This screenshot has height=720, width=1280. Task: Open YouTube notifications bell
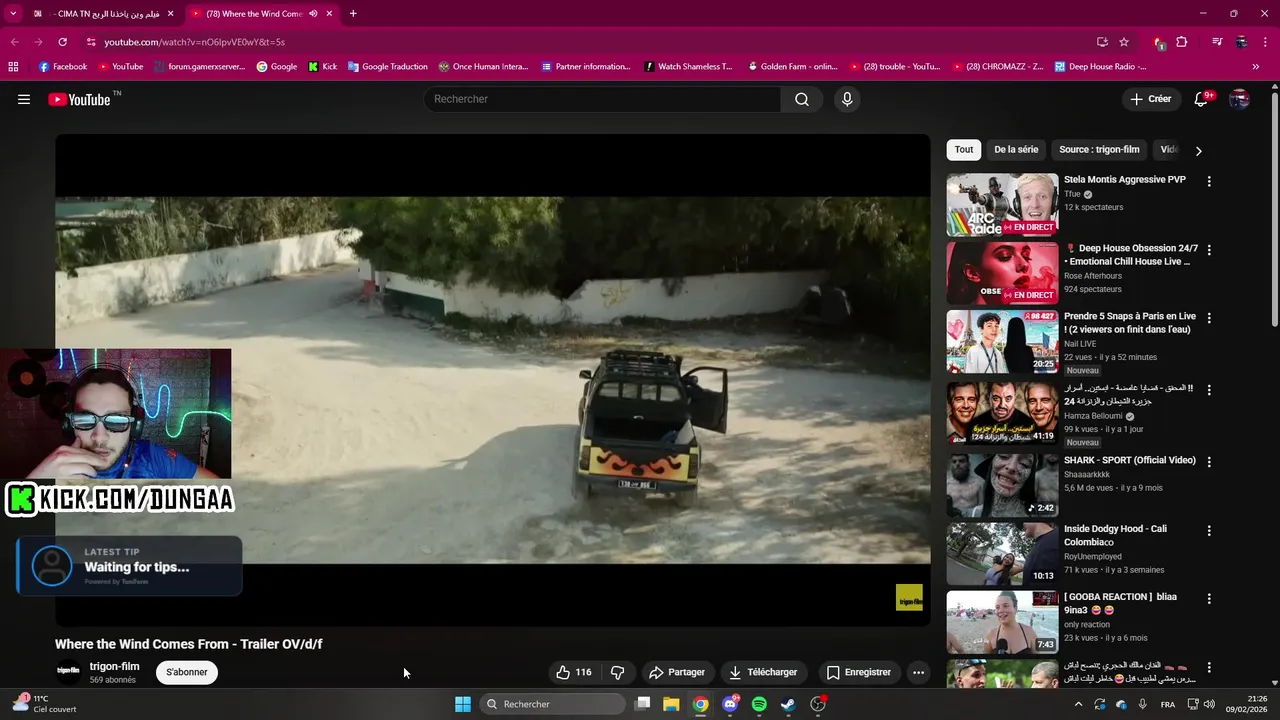pyautogui.click(x=1201, y=99)
